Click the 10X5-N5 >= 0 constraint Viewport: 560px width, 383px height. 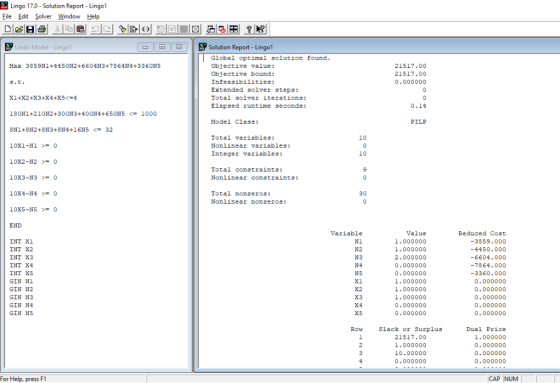pos(33,209)
